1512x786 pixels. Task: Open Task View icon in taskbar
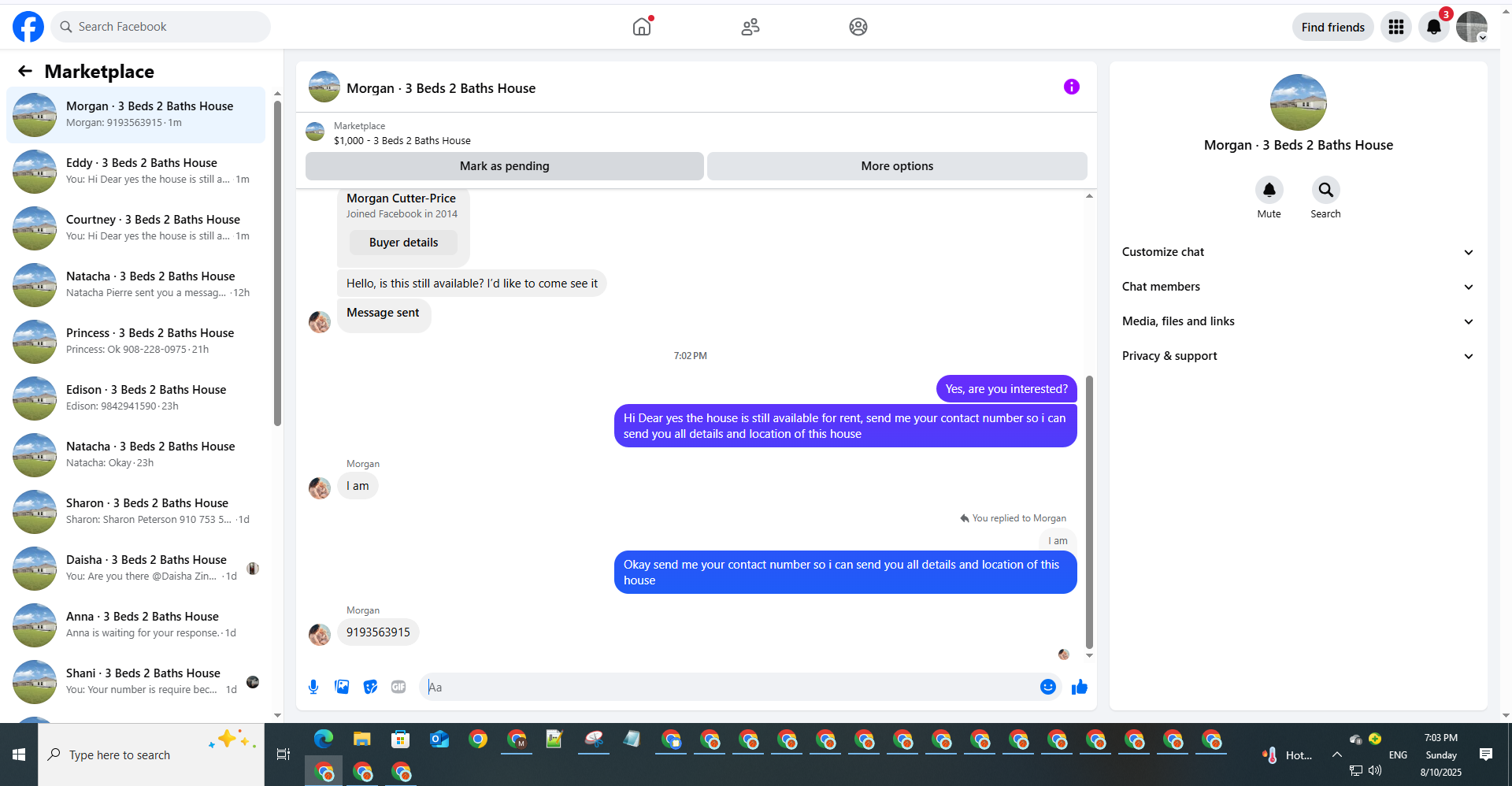tap(283, 754)
